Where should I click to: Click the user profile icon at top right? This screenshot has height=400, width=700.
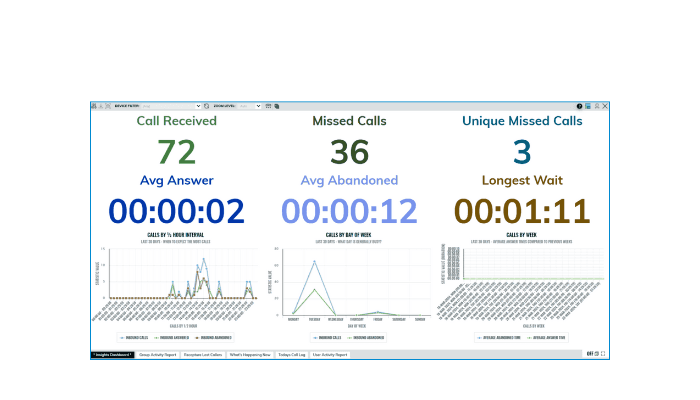click(597, 106)
